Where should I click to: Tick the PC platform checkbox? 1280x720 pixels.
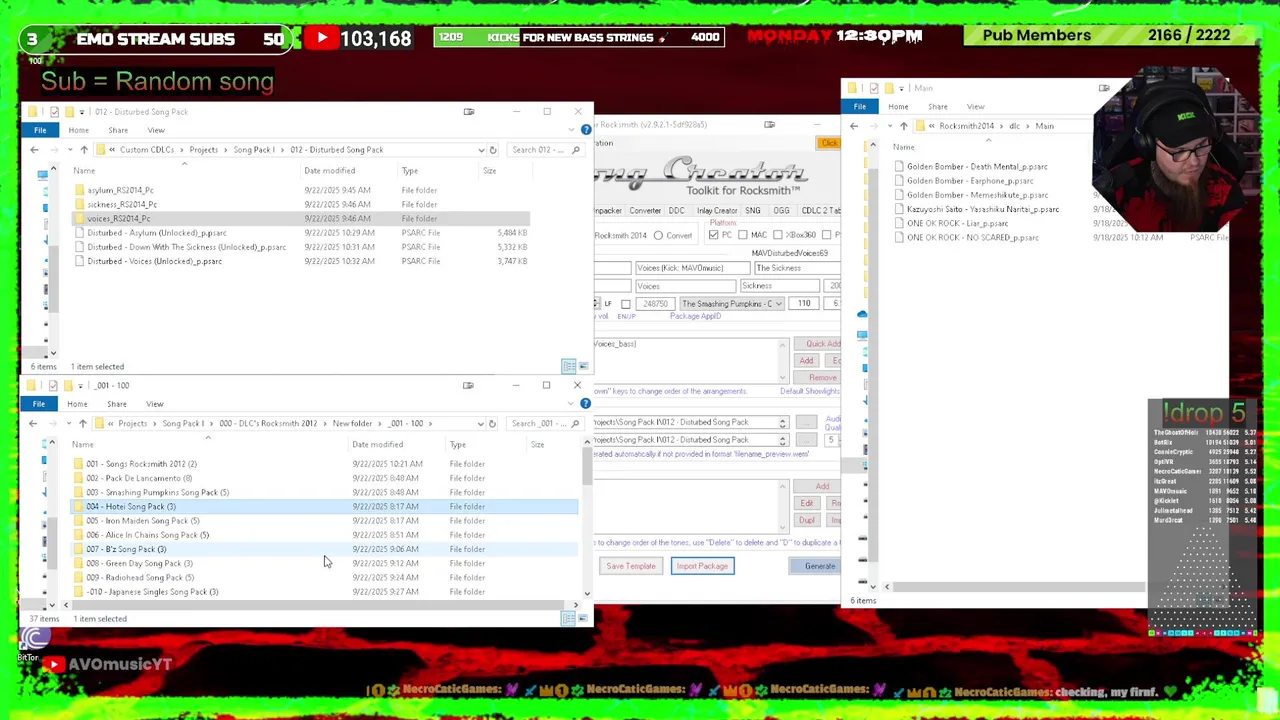point(713,235)
